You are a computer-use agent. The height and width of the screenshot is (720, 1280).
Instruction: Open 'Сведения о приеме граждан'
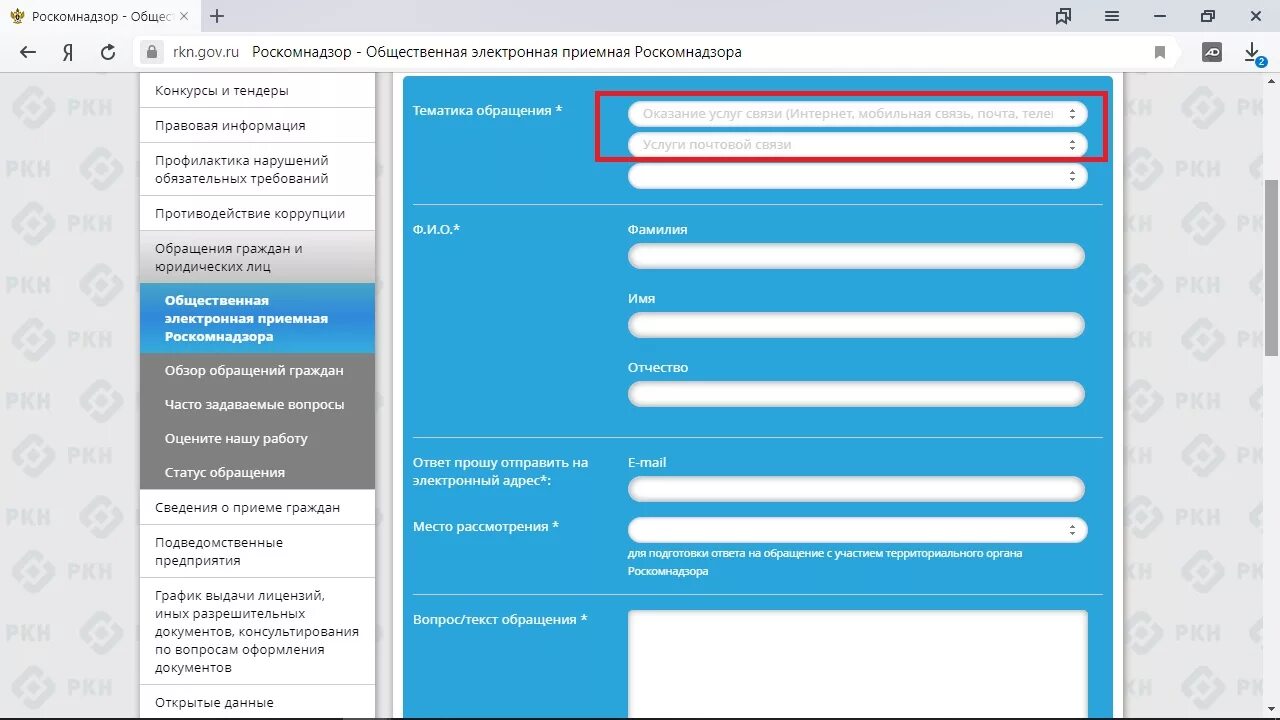257,507
